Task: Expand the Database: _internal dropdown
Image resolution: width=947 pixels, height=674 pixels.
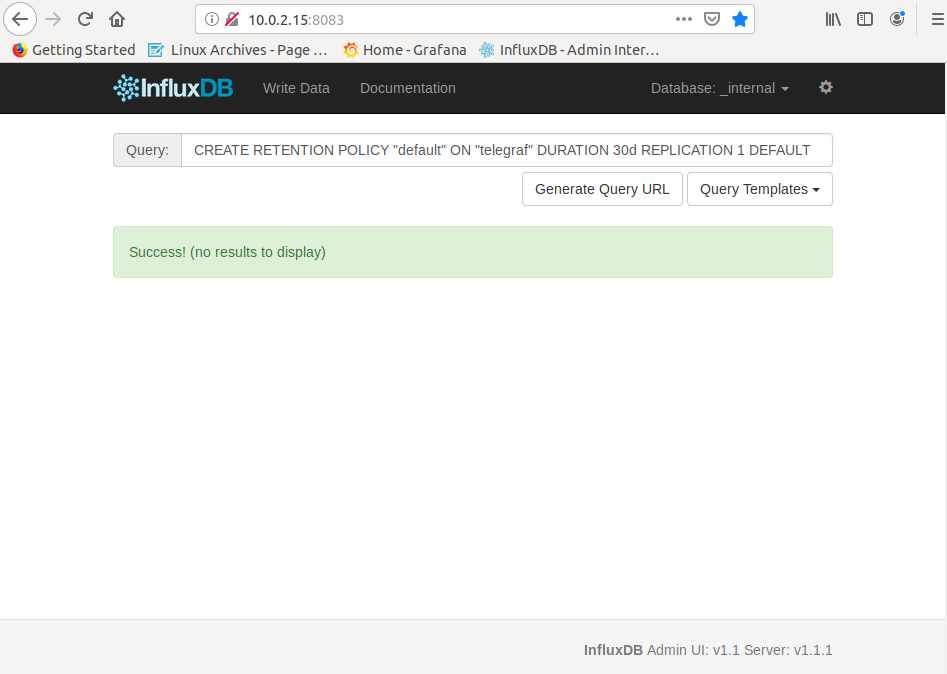Action: 720,88
